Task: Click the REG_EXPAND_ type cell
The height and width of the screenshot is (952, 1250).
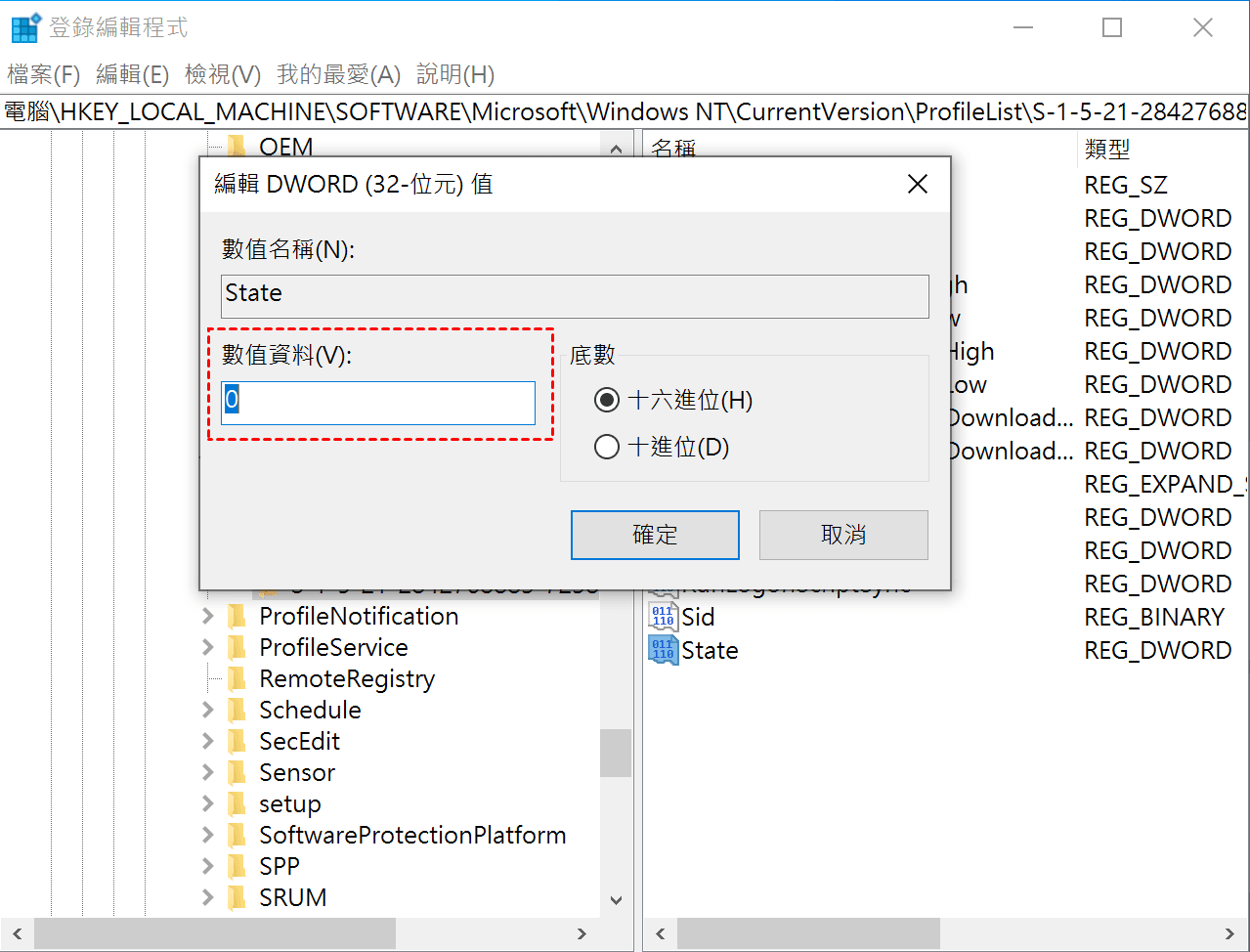Action: tap(1166, 484)
